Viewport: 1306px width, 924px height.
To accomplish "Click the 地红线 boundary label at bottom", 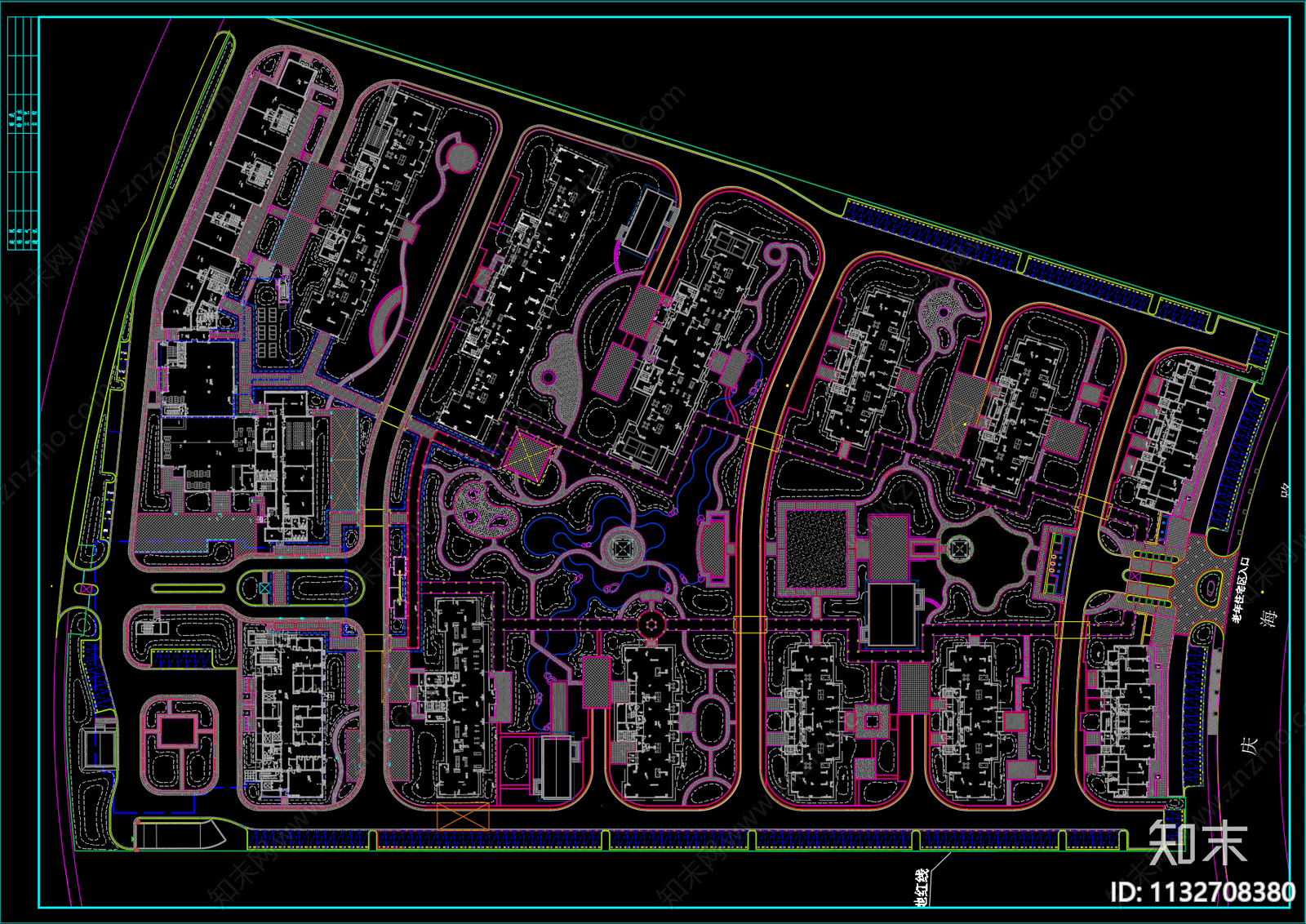I will (921, 888).
